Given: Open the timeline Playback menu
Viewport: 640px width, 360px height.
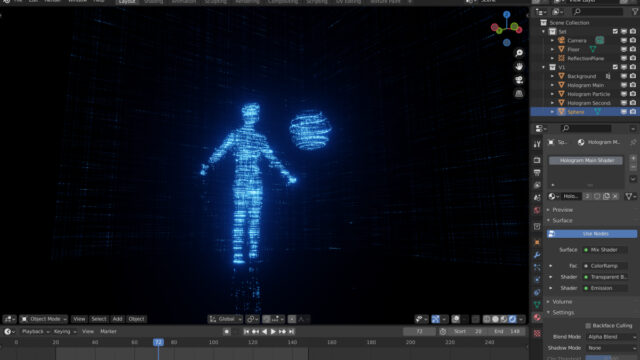Looking at the screenshot, I should 35,331.
